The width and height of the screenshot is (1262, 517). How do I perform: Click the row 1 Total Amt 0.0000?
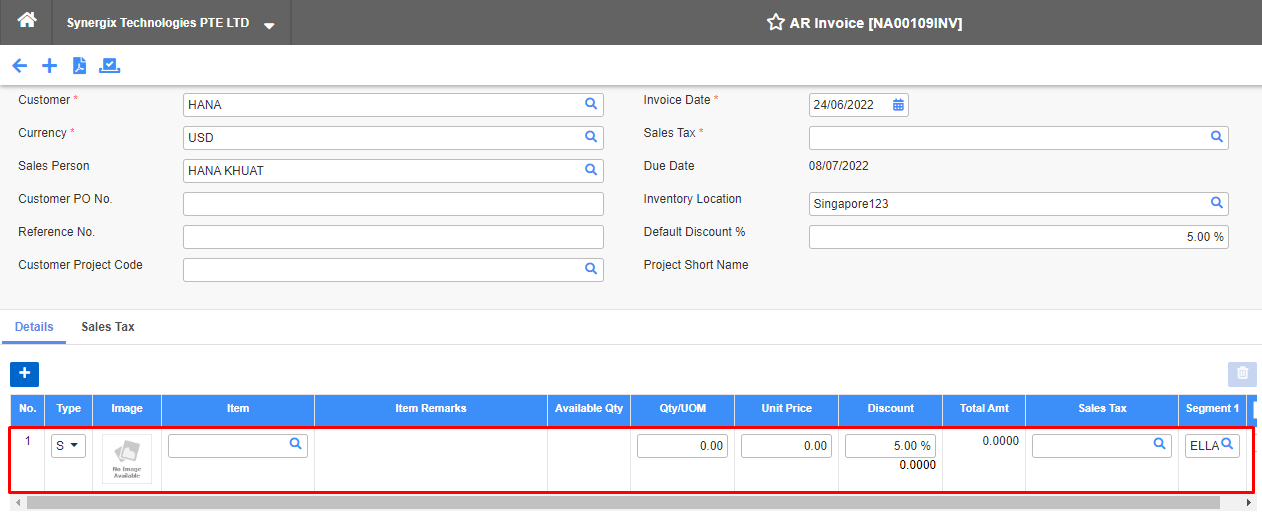click(1000, 441)
